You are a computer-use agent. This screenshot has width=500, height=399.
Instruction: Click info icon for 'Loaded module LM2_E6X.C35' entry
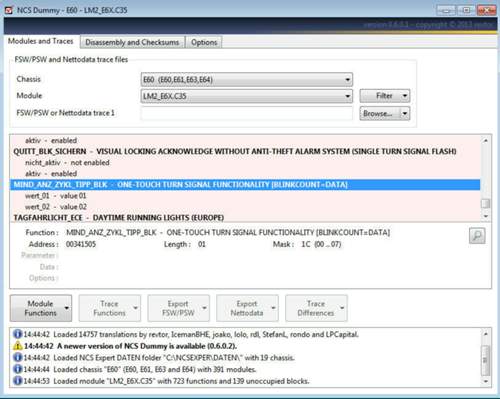(17, 381)
